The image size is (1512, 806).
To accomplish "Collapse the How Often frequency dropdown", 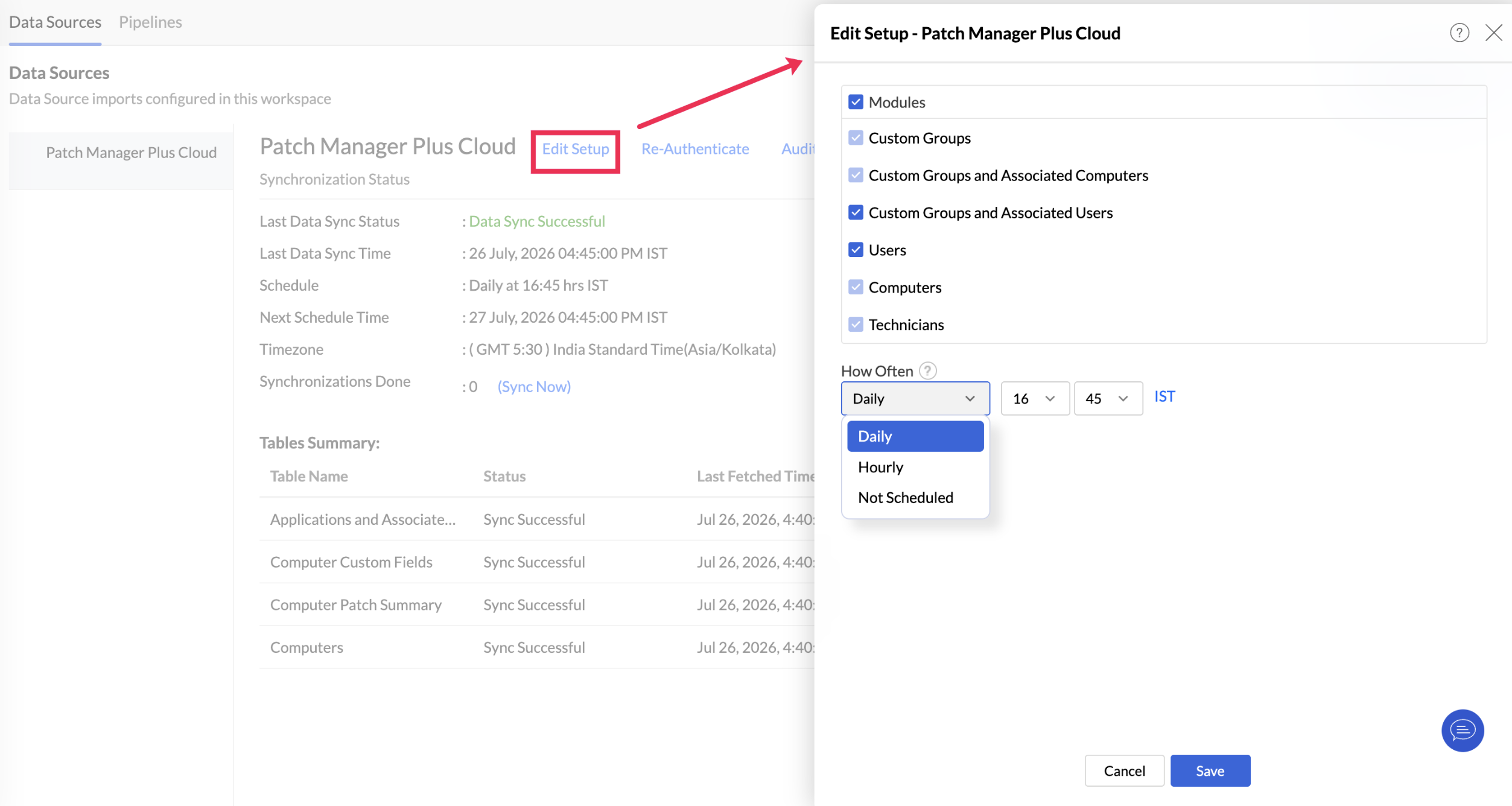I will [915, 398].
